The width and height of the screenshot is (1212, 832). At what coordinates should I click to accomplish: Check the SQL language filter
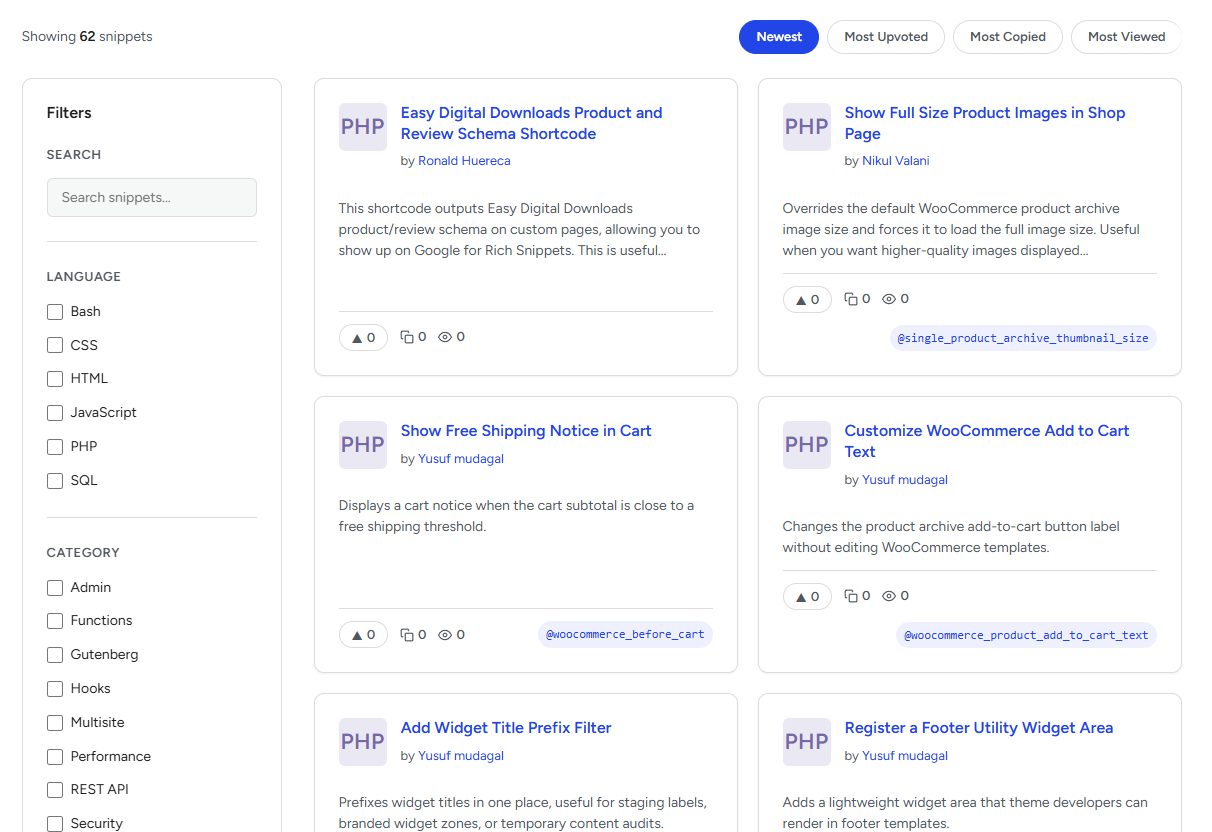tap(55, 481)
